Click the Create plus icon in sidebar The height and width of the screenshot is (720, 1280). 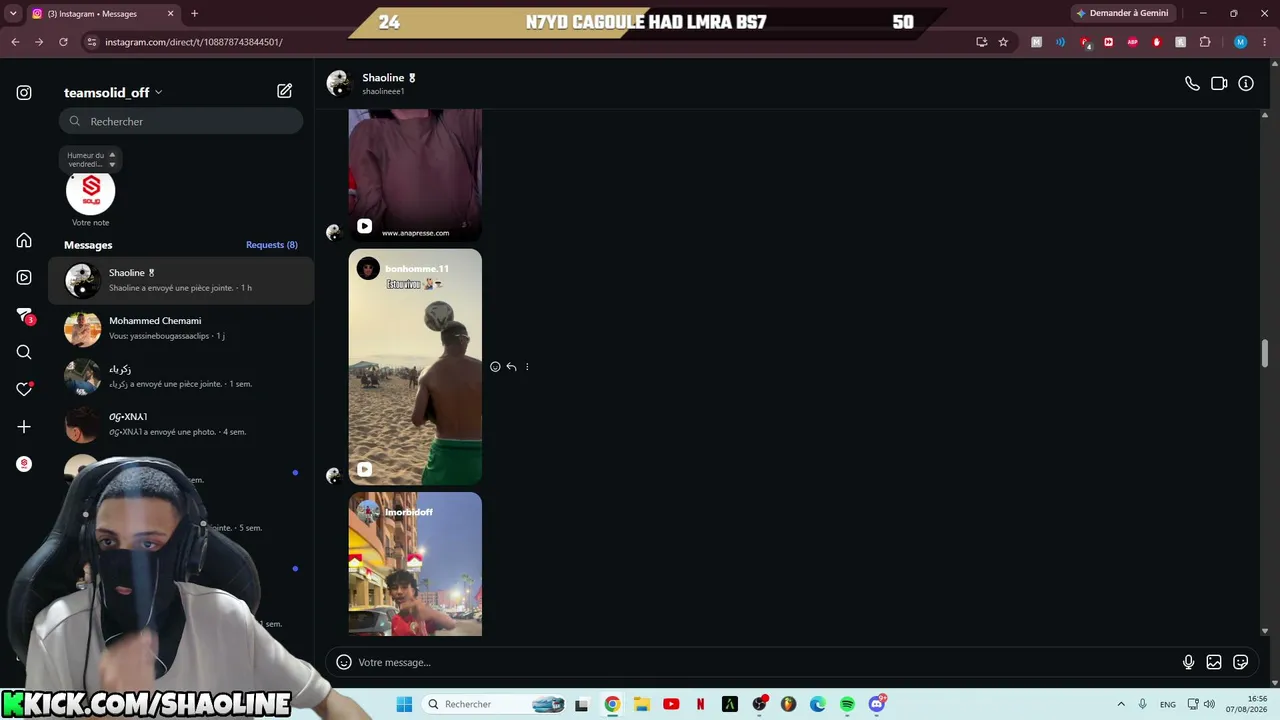click(x=24, y=427)
